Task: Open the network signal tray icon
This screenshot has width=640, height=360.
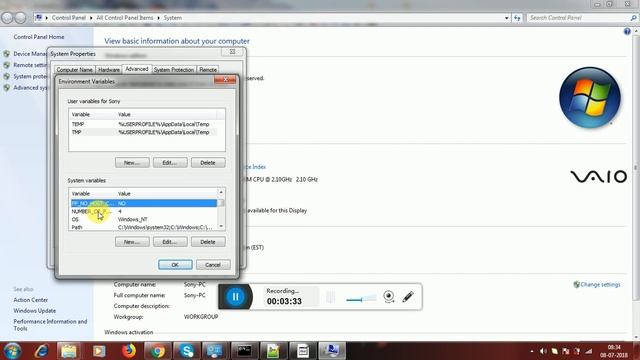Action: (589, 351)
